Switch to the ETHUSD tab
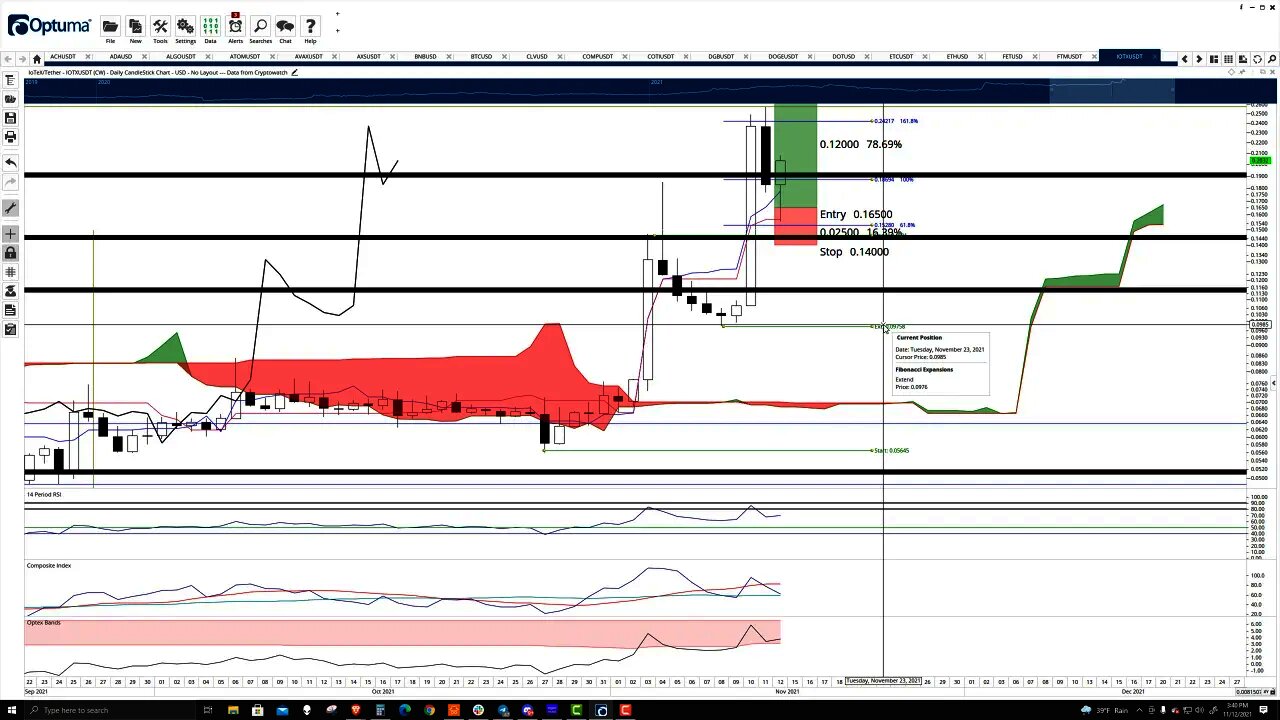Viewport: 1280px width, 720px height. pos(957,57)
